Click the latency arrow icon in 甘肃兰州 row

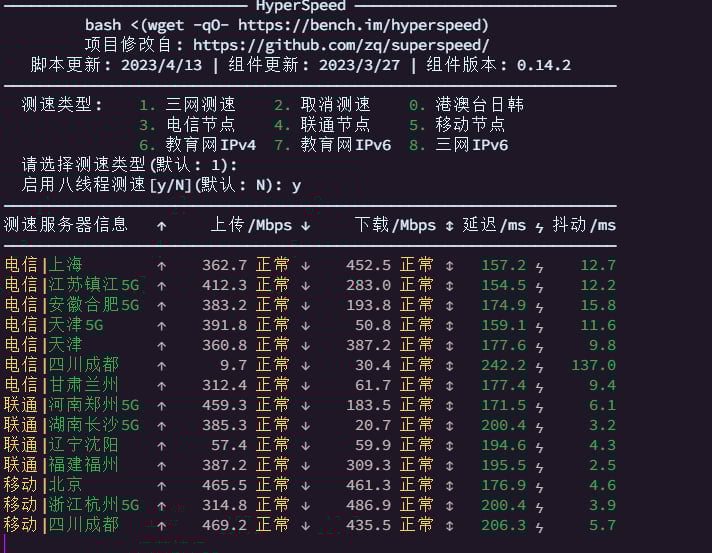(x=450, y=385)
